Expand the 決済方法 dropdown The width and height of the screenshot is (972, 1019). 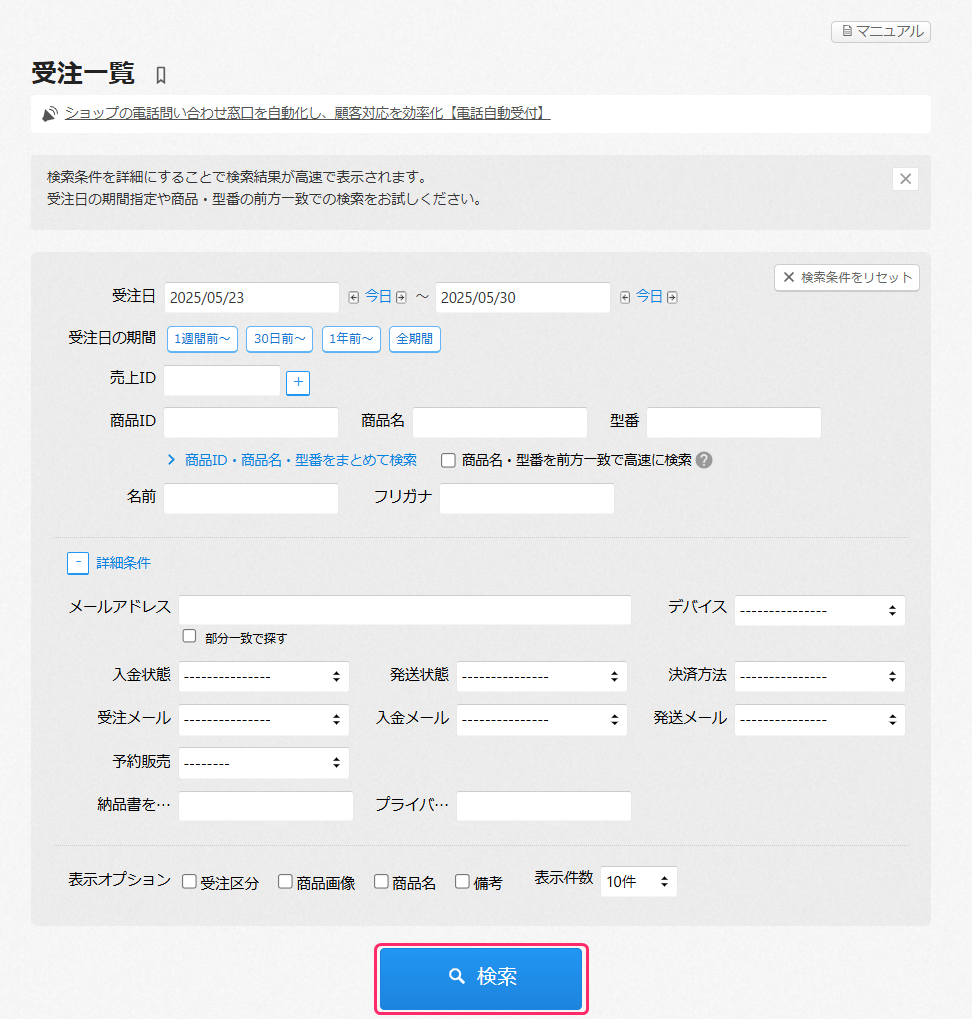(x=819, y=676)
